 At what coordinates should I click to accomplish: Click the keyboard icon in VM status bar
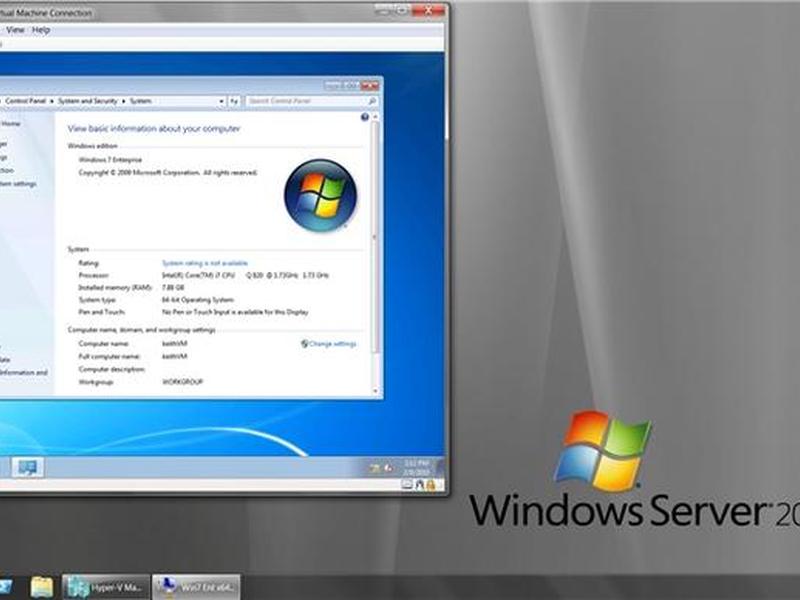(x=407, y=485)
